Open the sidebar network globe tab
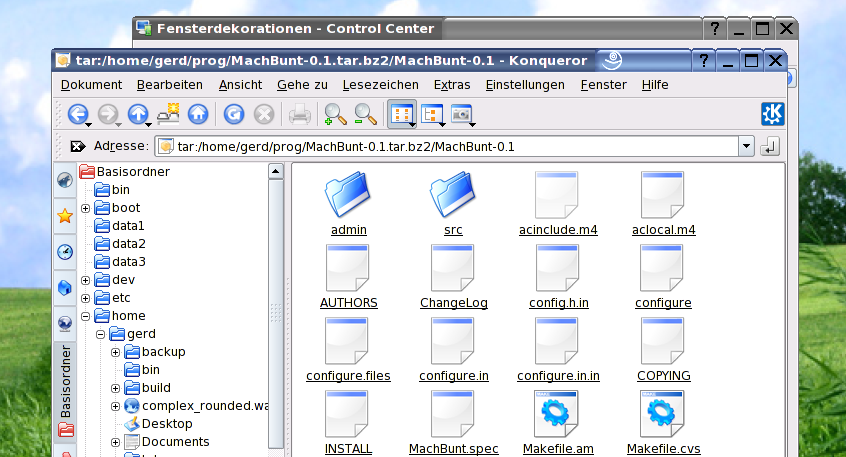The height and width of the screenshot is (457, 846). click(65, 323)
